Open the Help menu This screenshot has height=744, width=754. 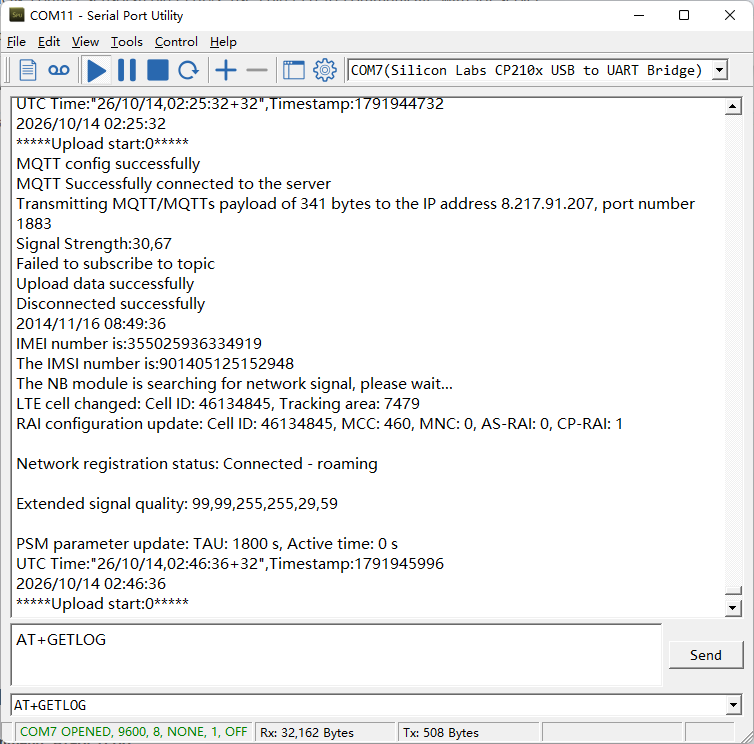click(x=223, y=42)
